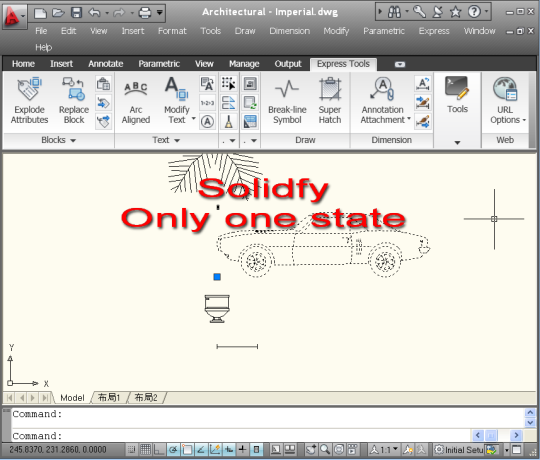Click New drawing in Quick Access toolbar
The width and height of the screenshot is (540, 460).
coord(41,13)
